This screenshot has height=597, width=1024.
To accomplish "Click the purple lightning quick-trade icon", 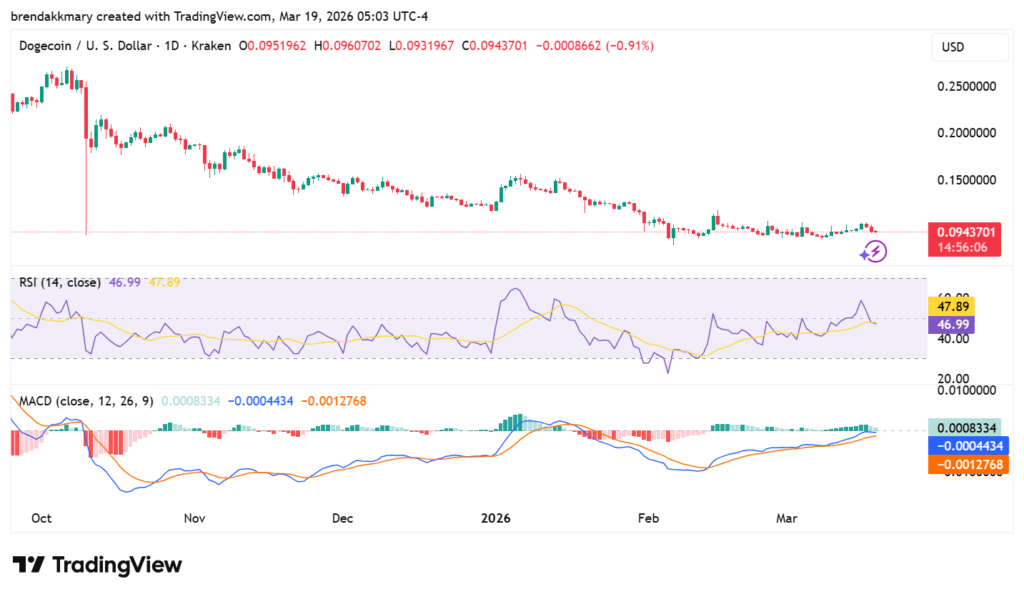I will point(876,251).
